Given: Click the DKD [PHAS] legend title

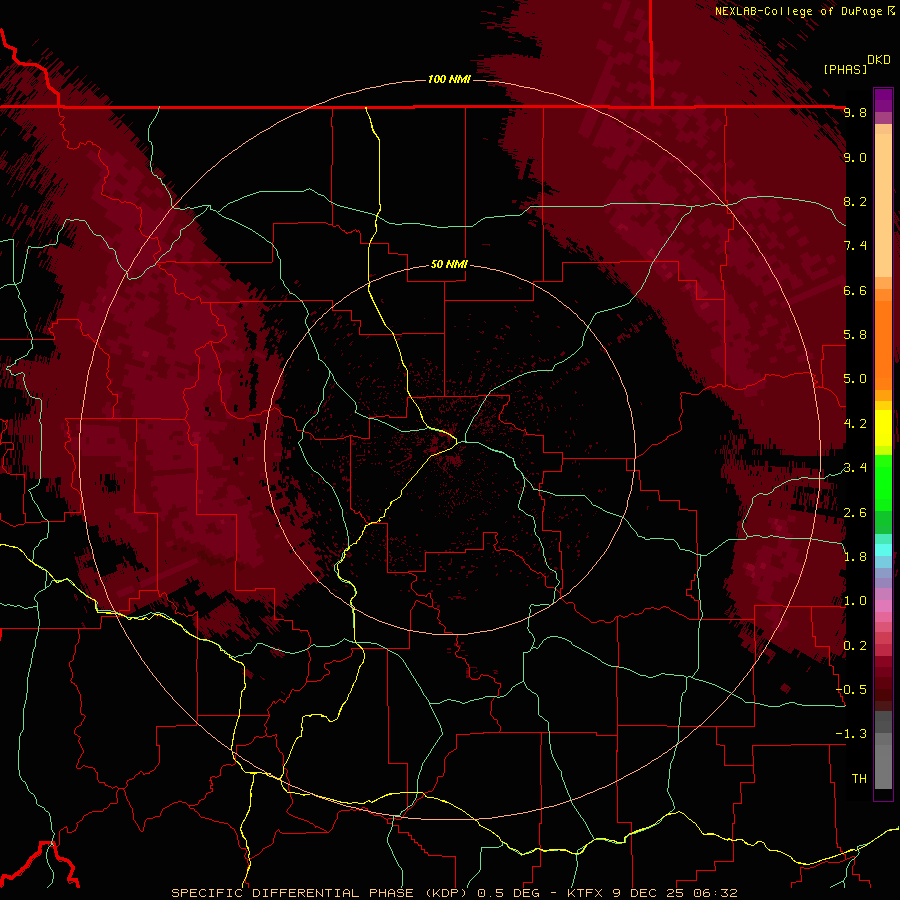Looking at the screenshot, I should [x=857, y=64].
